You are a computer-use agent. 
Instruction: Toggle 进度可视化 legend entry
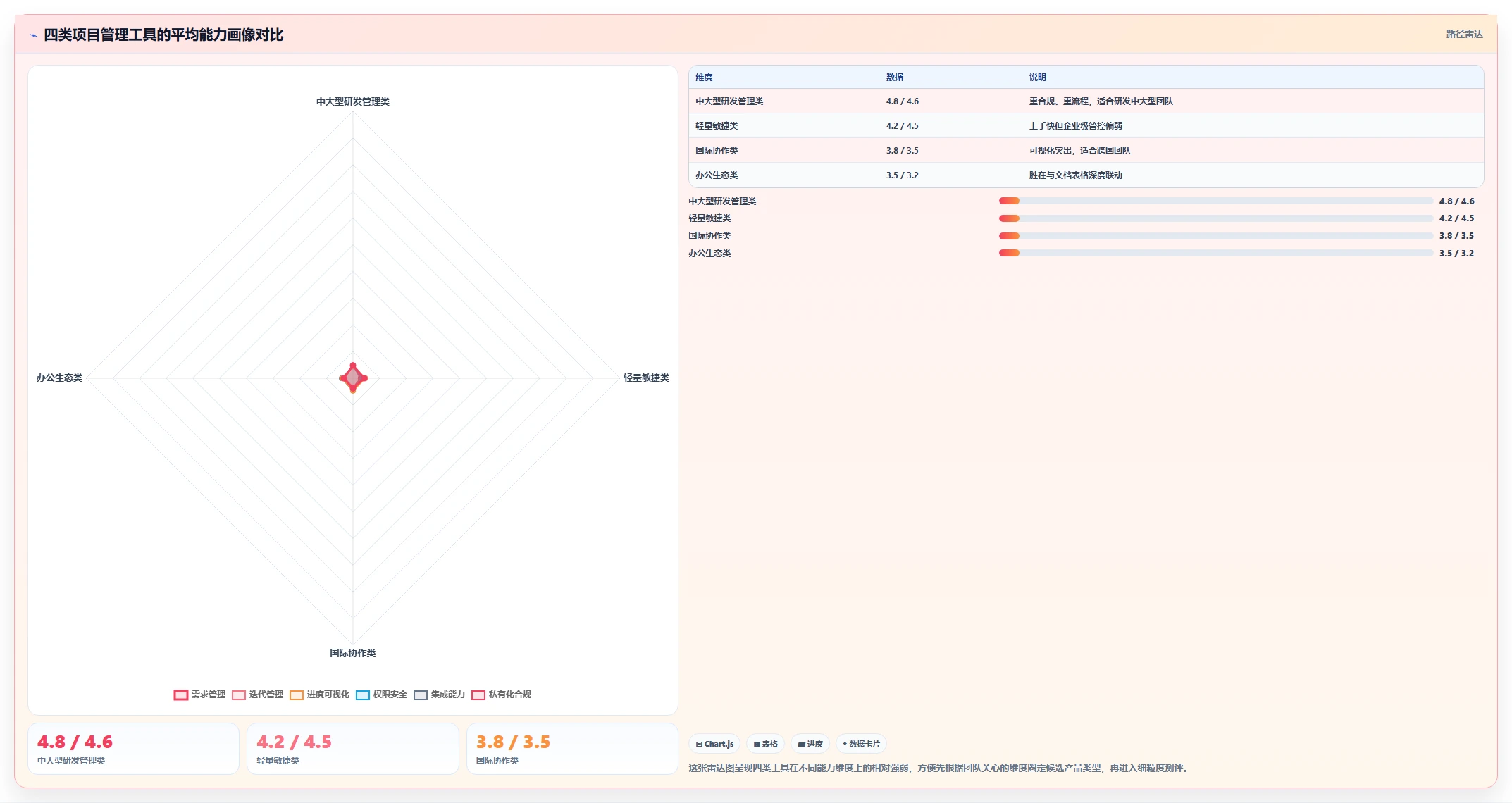pos(320,695)
